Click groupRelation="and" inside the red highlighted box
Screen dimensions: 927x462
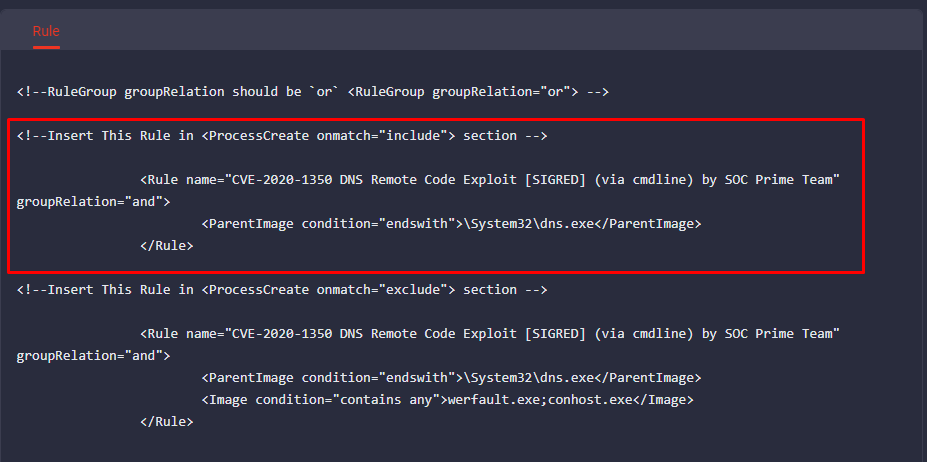[x=93, y=201]
